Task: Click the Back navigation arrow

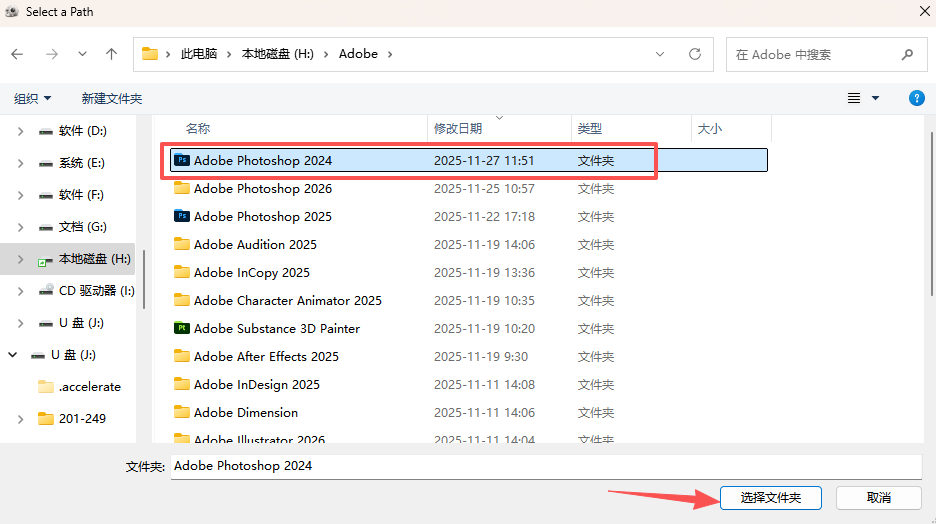Action: (x=18, y=54)
